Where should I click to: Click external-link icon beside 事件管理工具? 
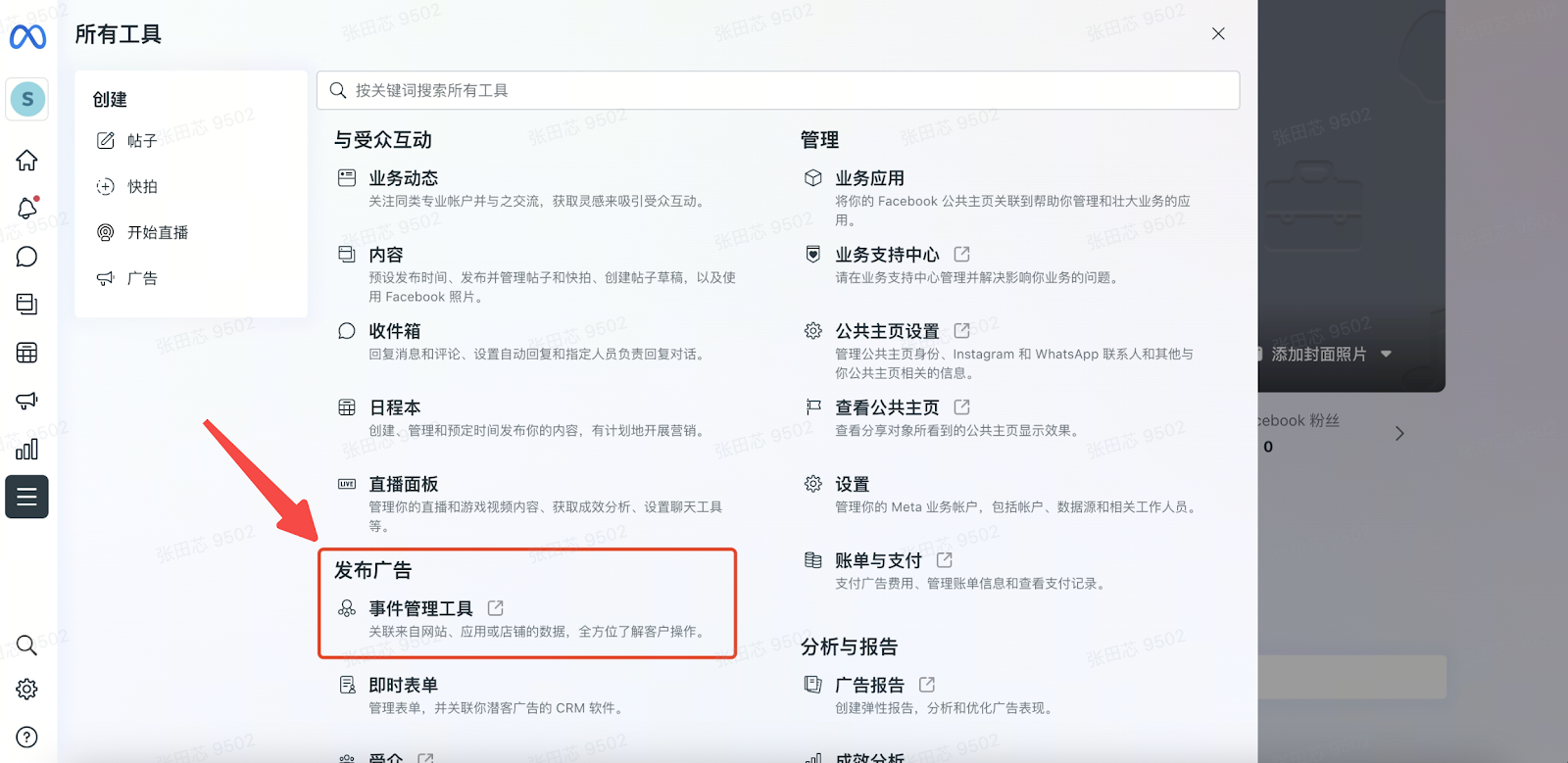click(496, 608)
